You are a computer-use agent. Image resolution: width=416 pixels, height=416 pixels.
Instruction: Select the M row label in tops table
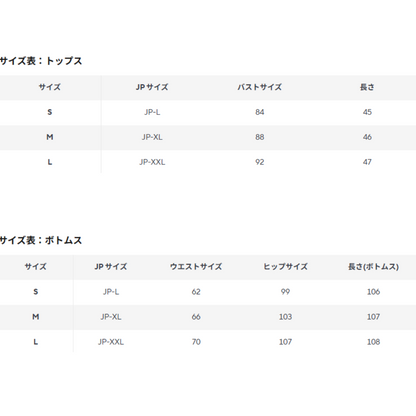(50, 137)
